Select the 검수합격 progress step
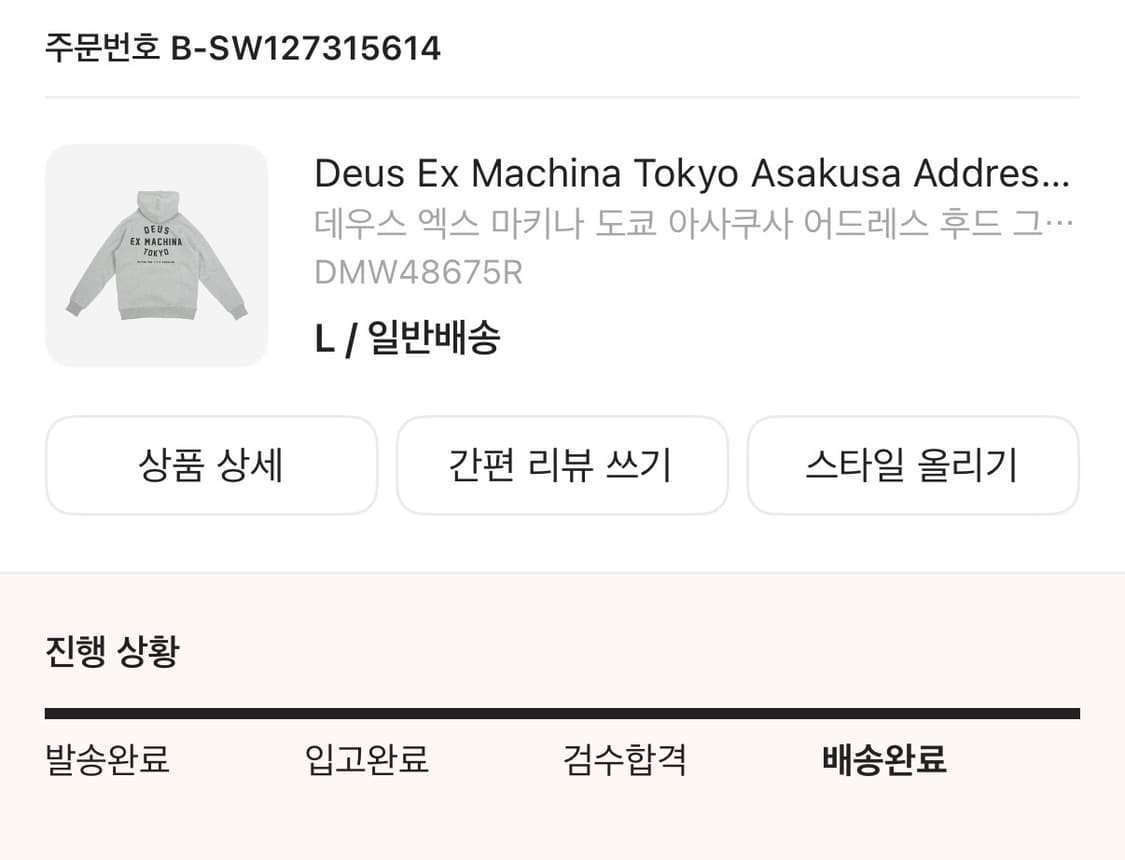The width and height of the screenshot is (1125, 860). 625,760
